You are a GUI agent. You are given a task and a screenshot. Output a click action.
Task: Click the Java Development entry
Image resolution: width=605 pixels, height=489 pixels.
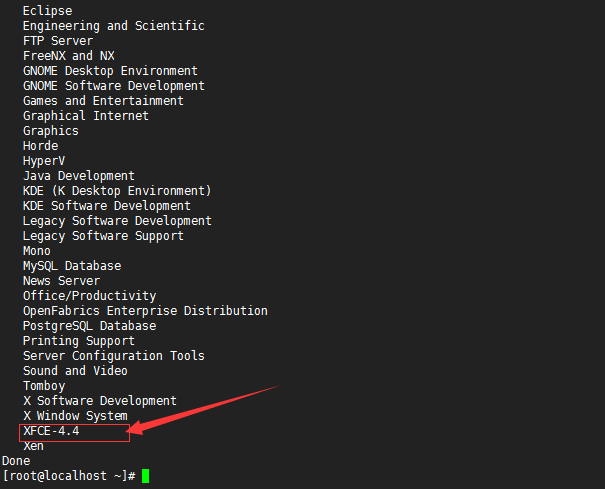tap(79, 176)
